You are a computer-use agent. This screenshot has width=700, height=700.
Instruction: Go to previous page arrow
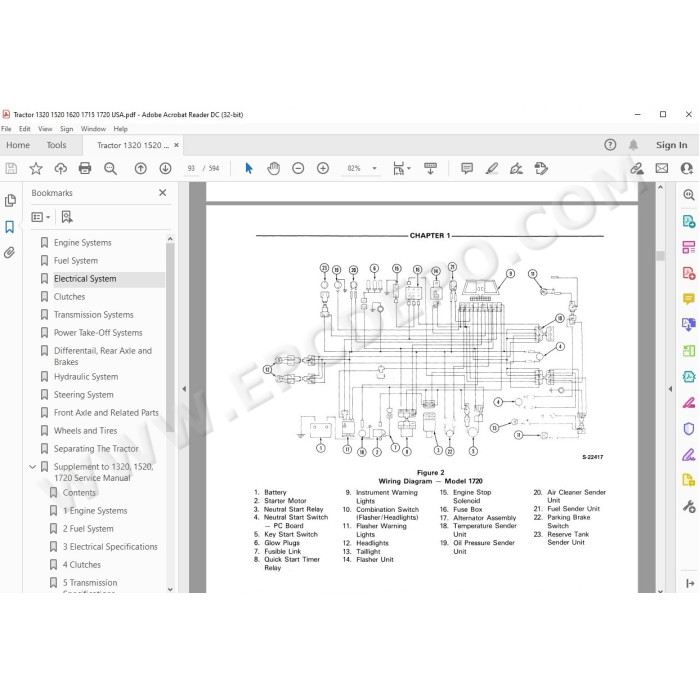click(x=141, y=168)
